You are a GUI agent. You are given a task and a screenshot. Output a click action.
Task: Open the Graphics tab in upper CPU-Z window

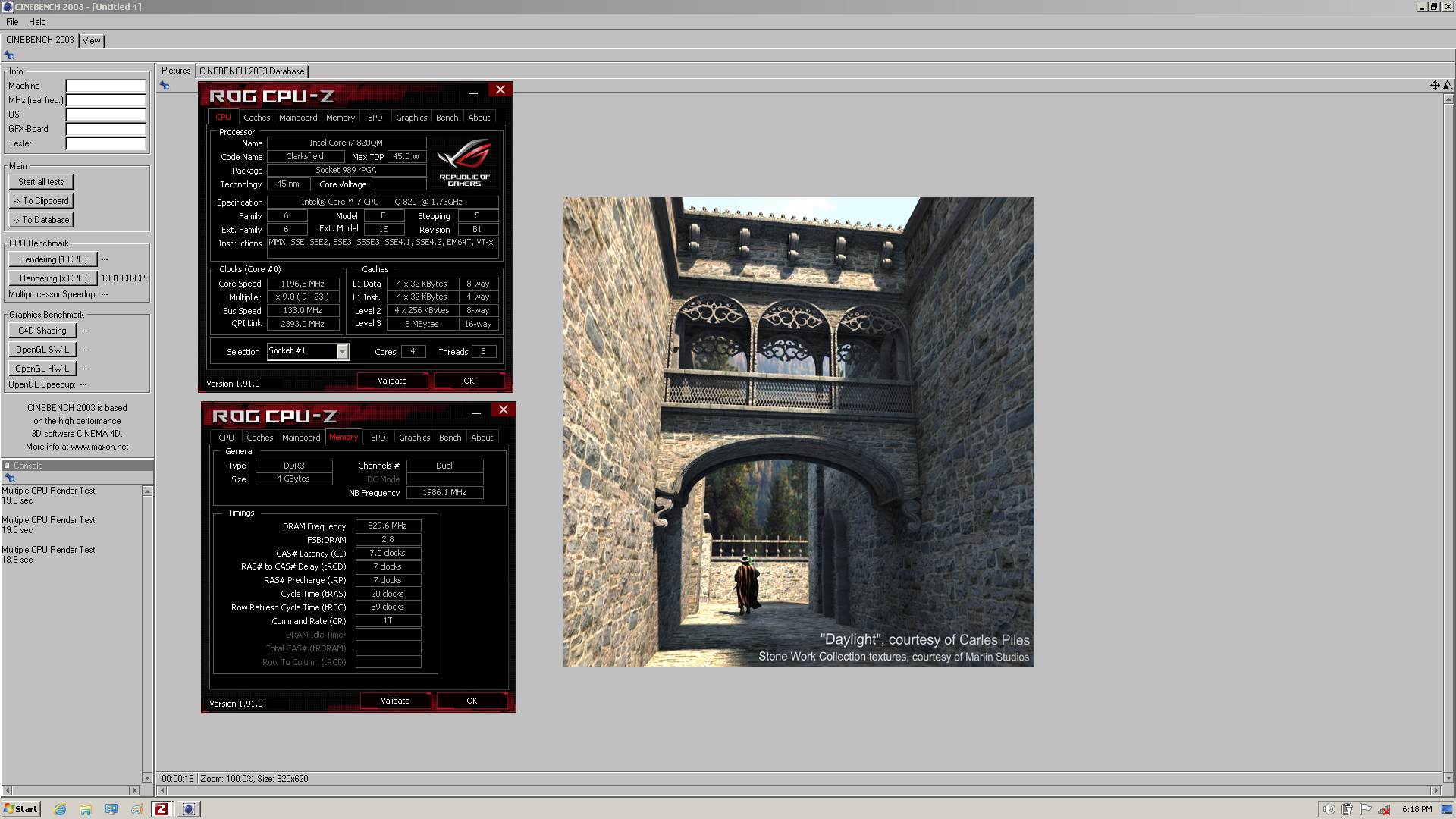point(411,118)
